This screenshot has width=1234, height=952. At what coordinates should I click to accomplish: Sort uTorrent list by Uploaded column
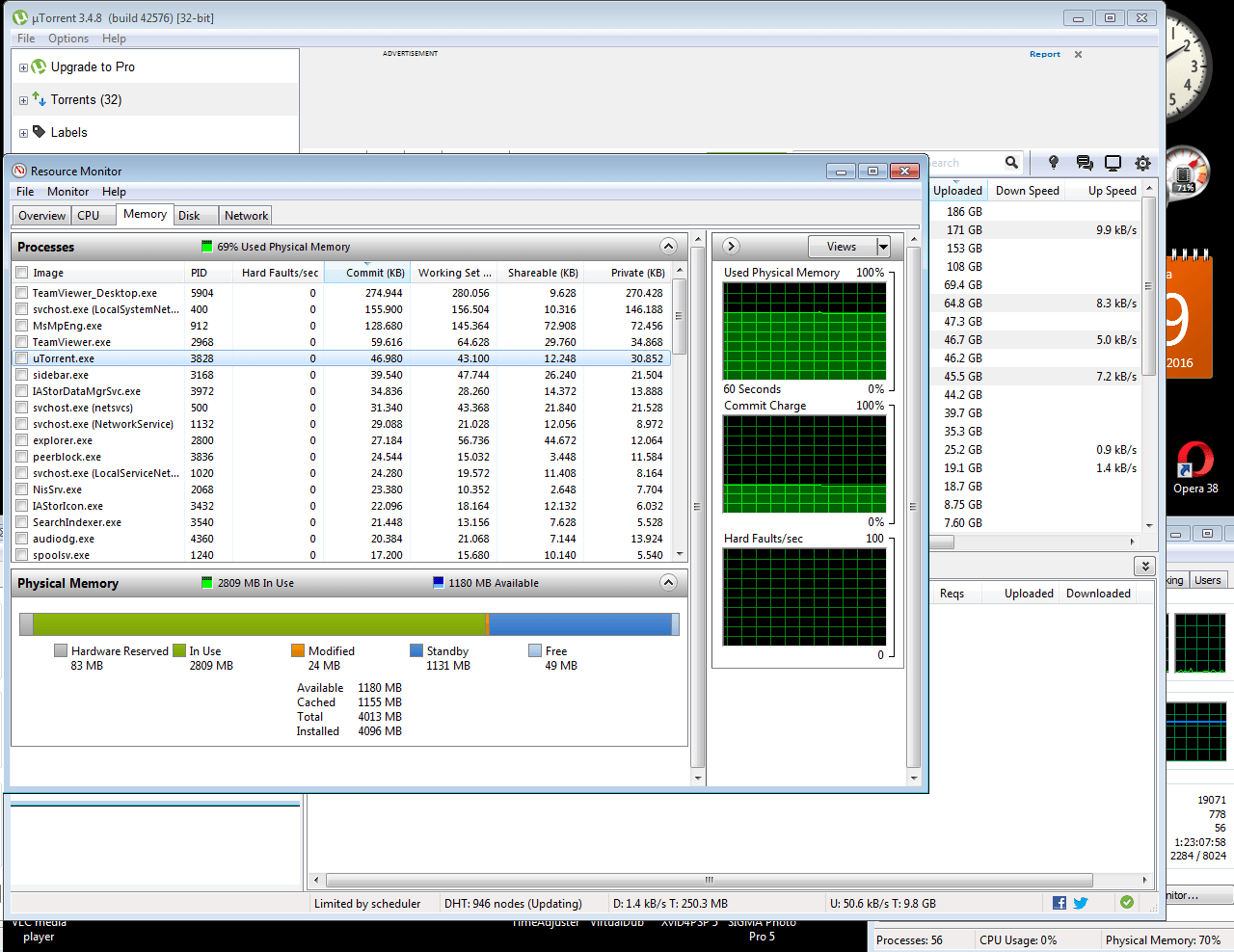957,191
